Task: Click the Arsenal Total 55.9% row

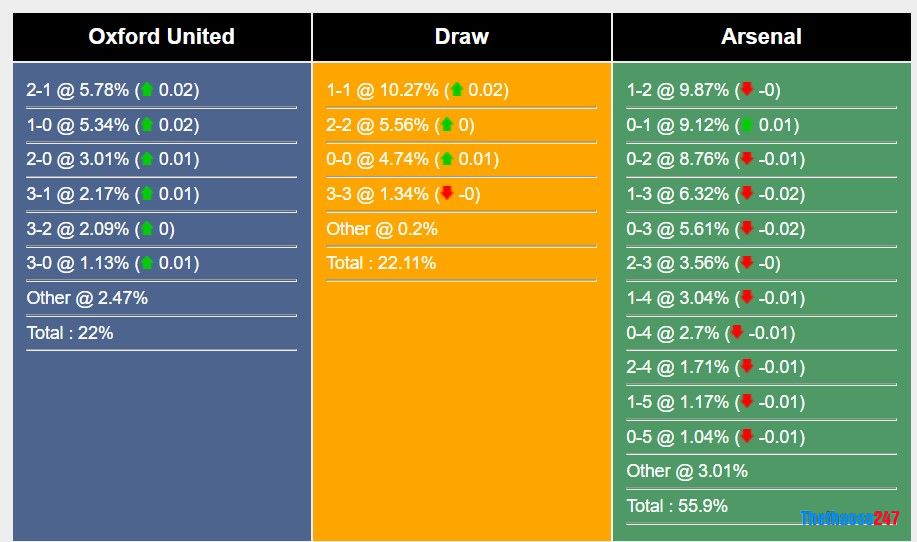Action: (x=677, y=506)
